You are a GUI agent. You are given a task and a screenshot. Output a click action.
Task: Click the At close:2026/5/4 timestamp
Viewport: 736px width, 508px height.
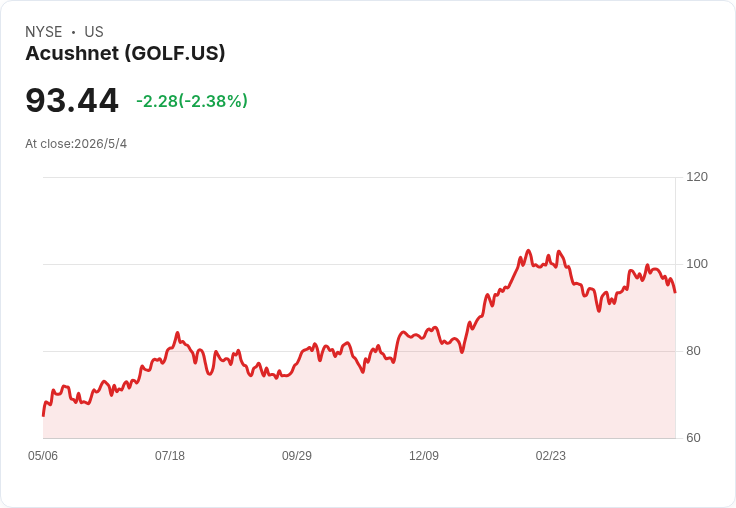pyautogui.click(x=76, y=144)
